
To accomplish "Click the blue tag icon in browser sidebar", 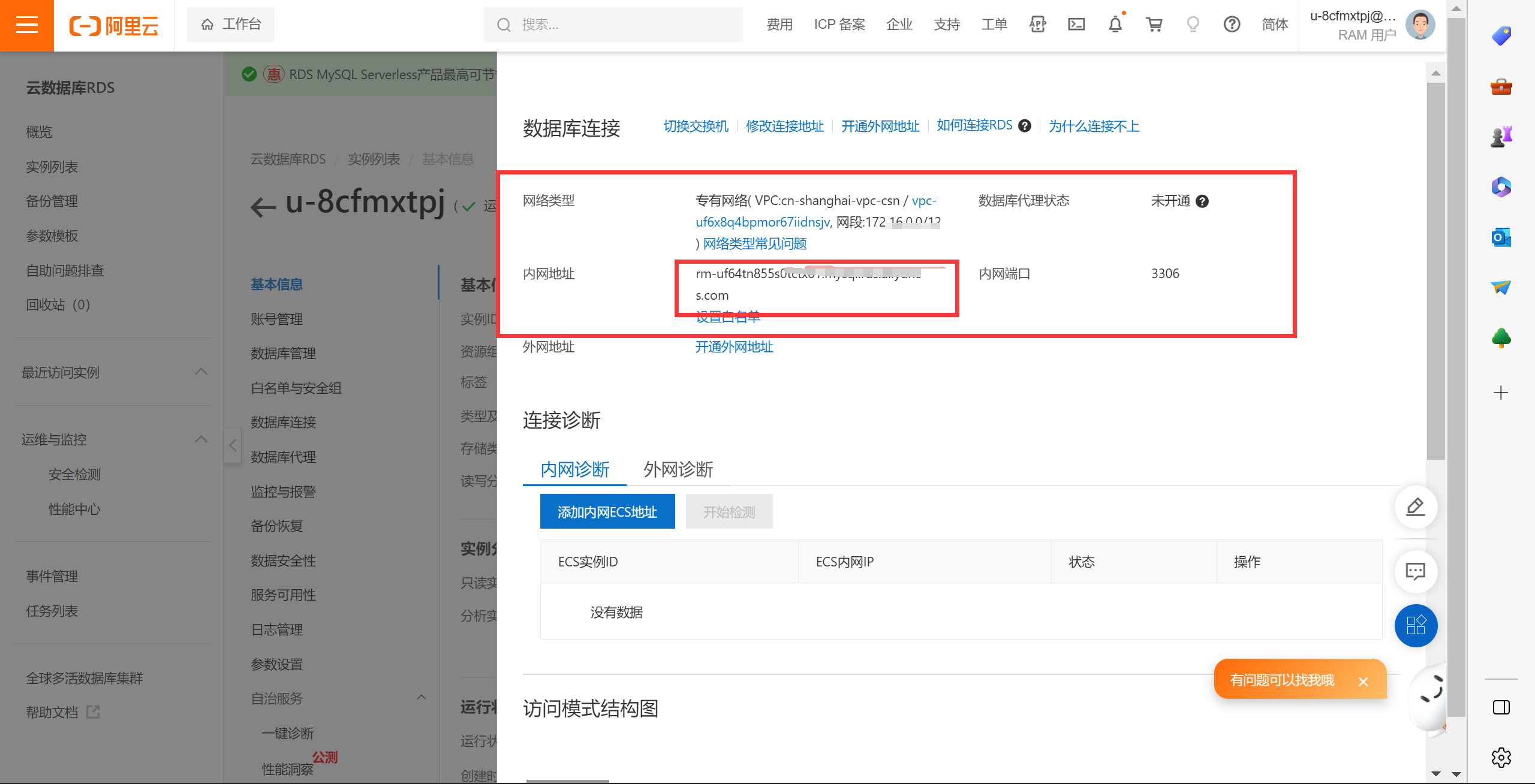I will [x=1501, y=36].
